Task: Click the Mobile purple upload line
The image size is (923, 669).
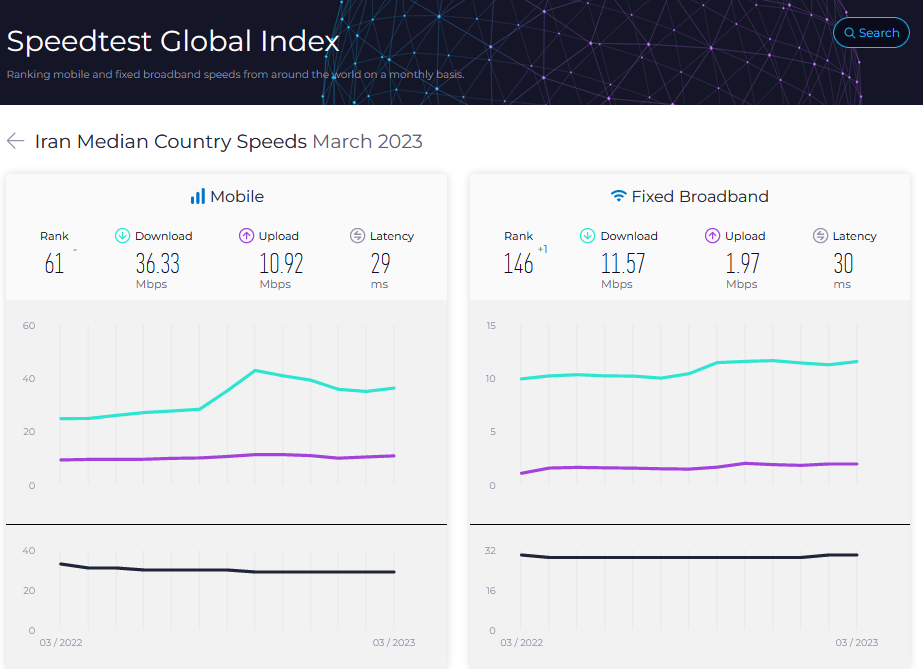Action: (x=200, y=458)
